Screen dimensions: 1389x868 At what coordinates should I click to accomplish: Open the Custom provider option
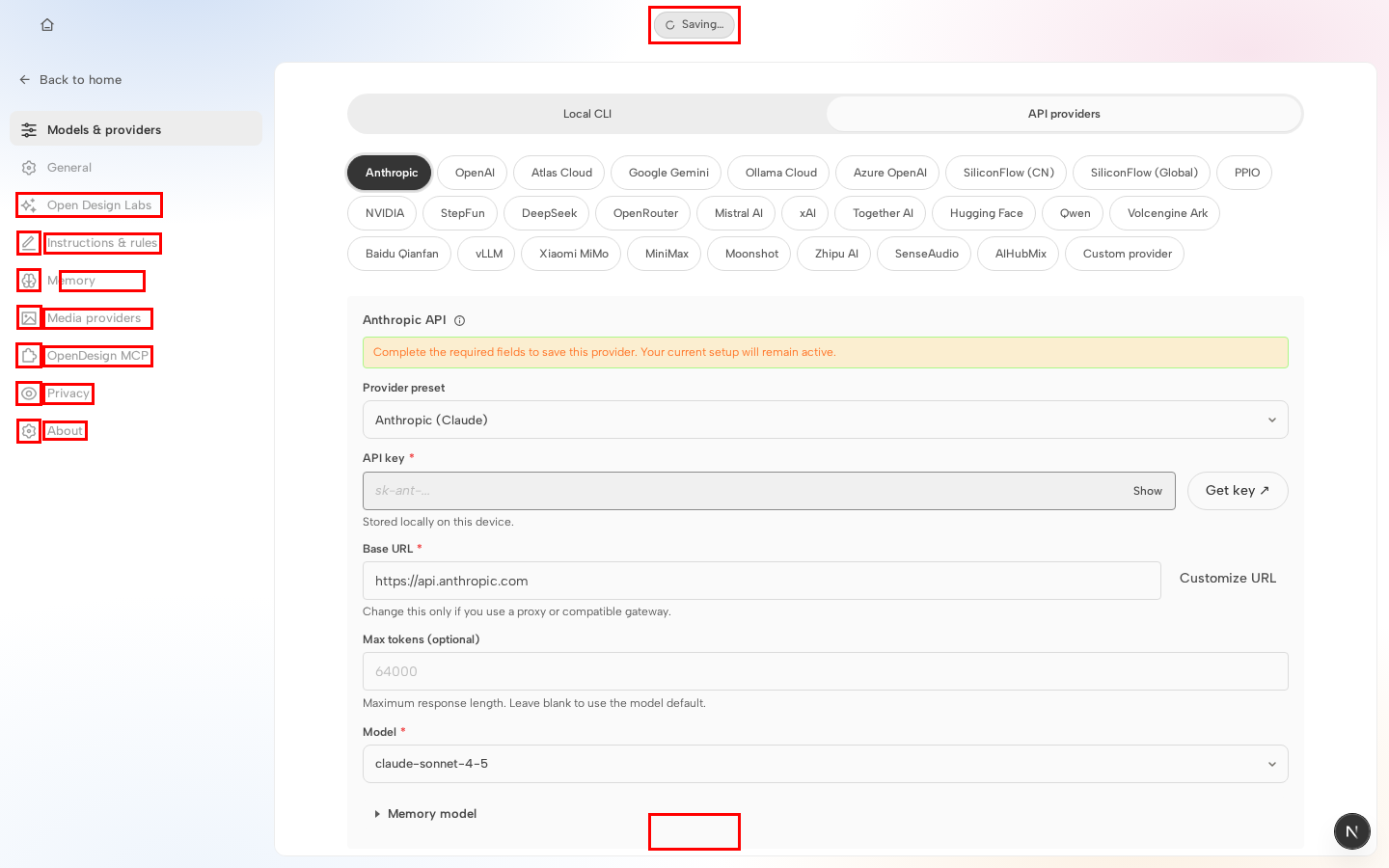click(1127, 254)
